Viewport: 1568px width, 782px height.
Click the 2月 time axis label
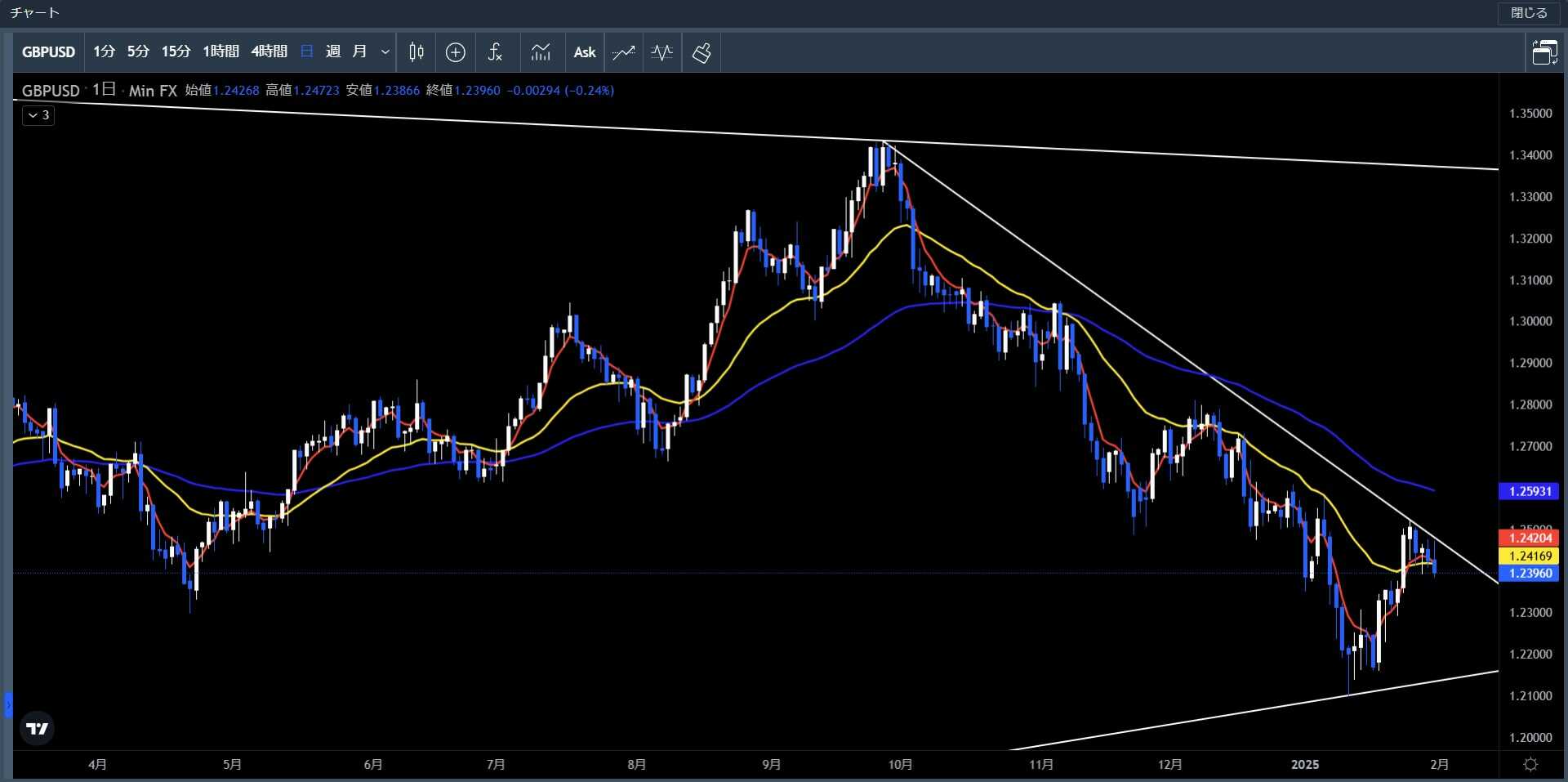pyautogui.click(x=1440, y=764)
